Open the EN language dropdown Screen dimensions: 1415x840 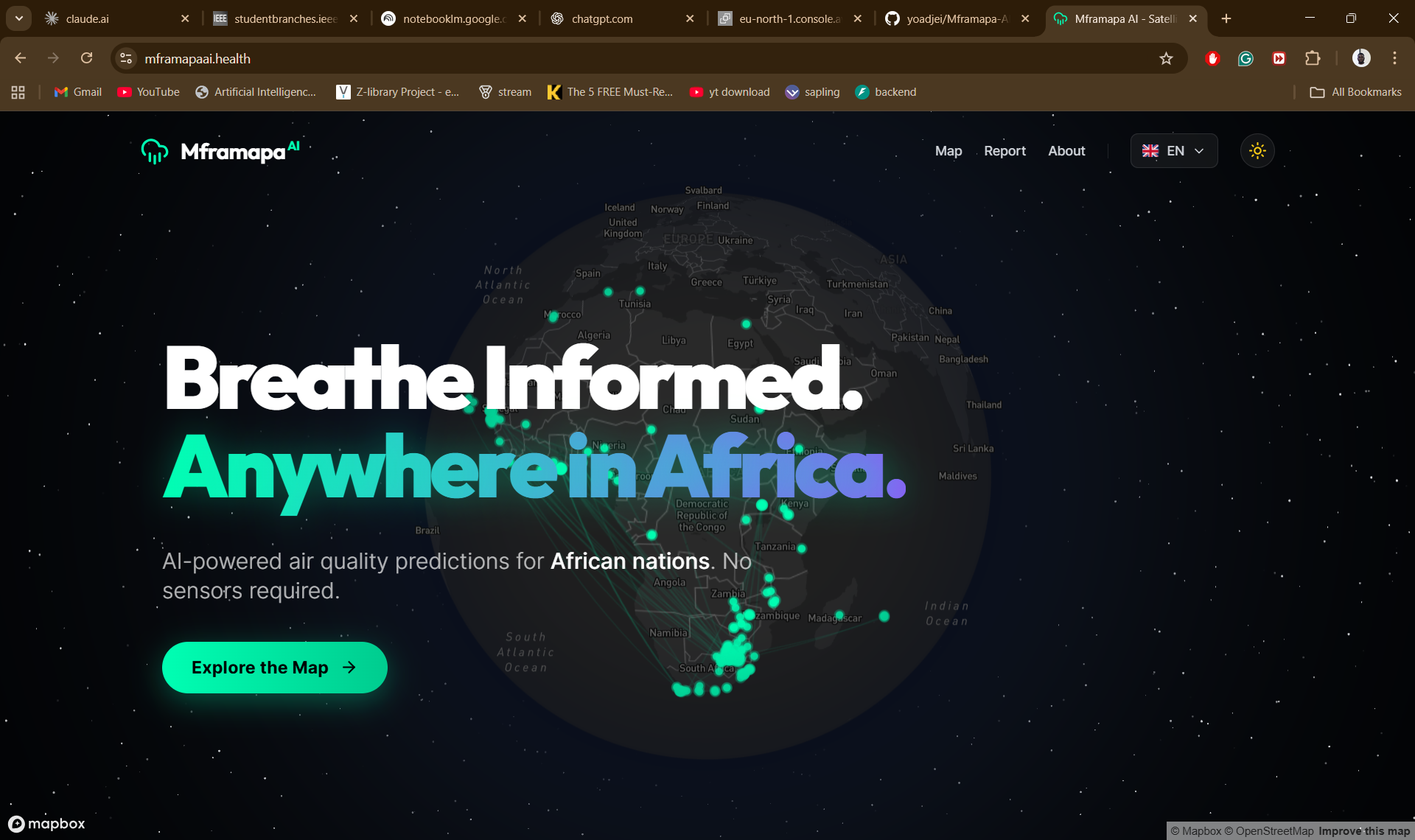(1173, 151)
